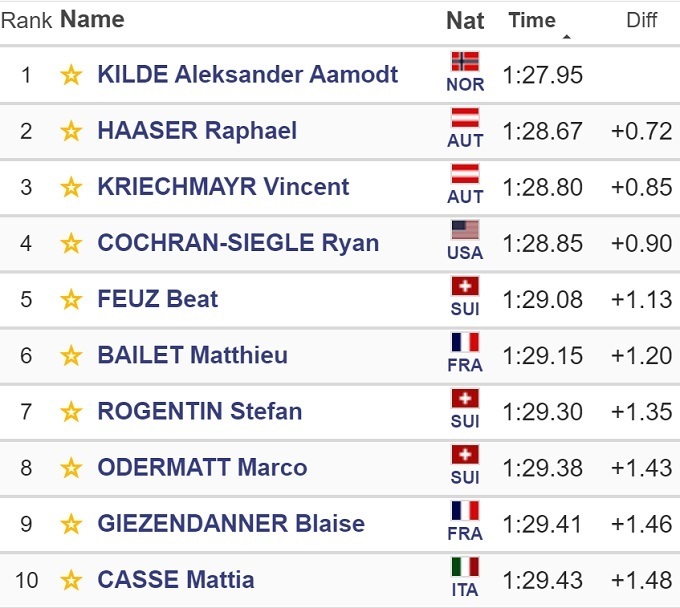The width and height of the screenshot is (680, 608).
Task: Click star icon beside KRIECHMAYR Vincent
Action: 71,187
